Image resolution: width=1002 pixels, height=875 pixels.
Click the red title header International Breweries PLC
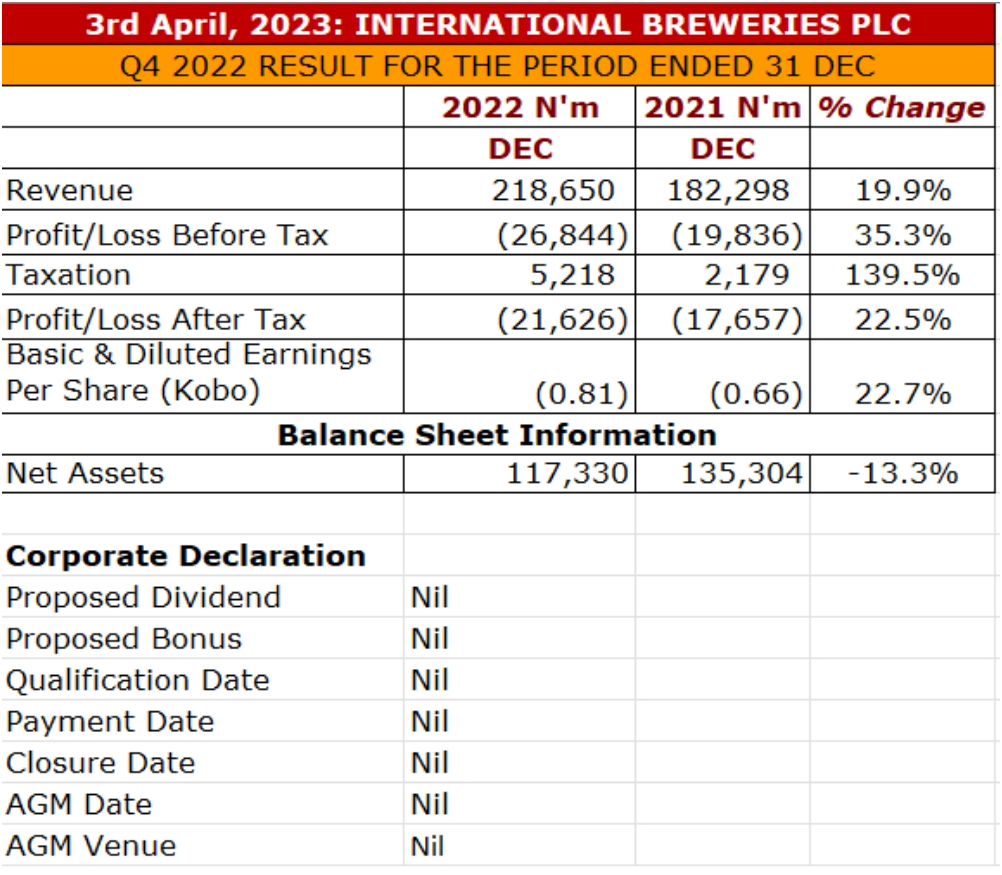pos(499,24)
